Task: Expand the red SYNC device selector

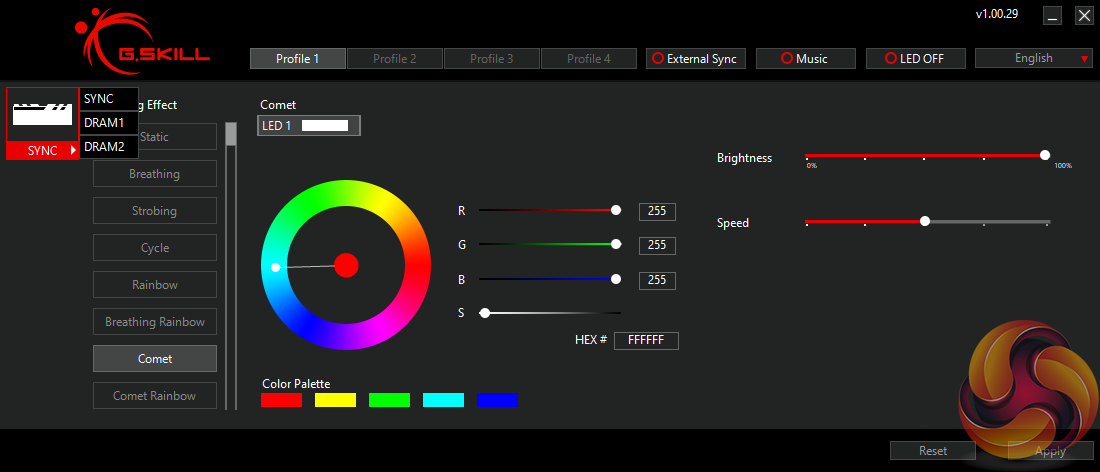Action: (43, 150)
